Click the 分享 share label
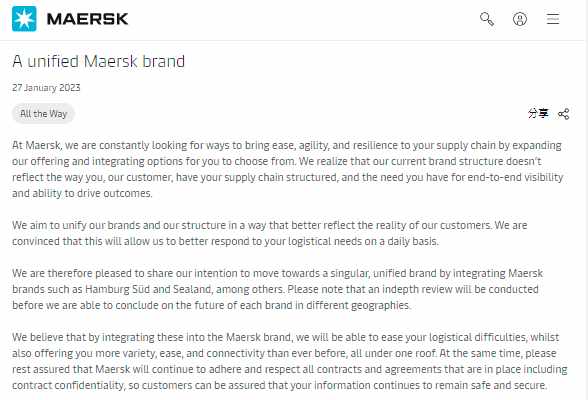The width and height of the screenshot is (588, 400). tap(538, 113)
